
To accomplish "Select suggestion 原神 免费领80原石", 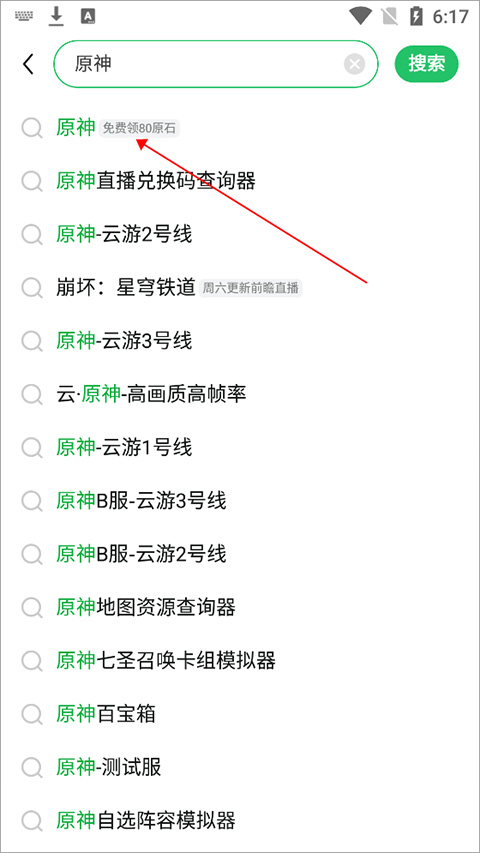I will click(x=240, y=128).
